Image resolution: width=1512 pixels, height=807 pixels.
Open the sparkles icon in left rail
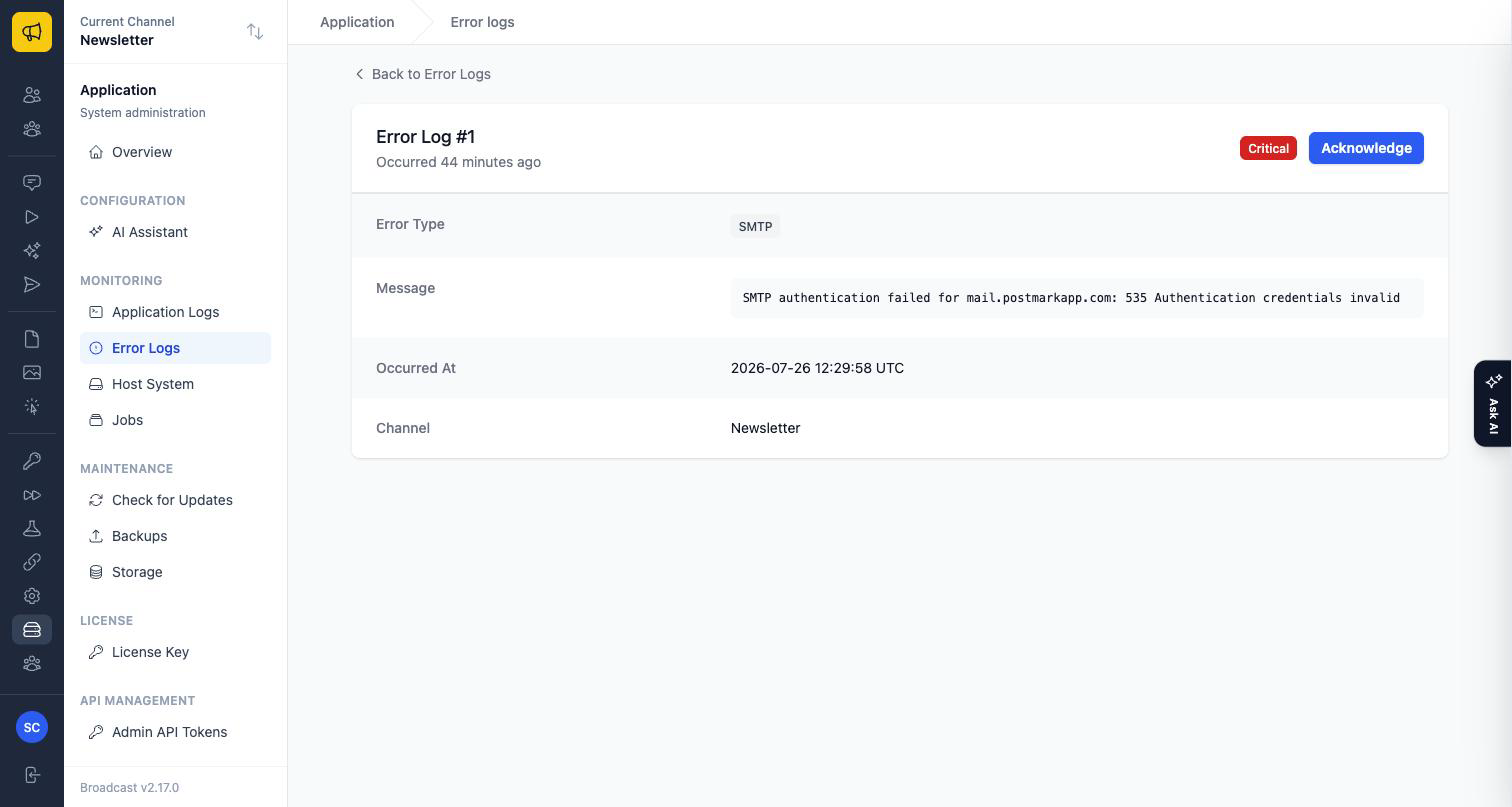coord(32,251)
